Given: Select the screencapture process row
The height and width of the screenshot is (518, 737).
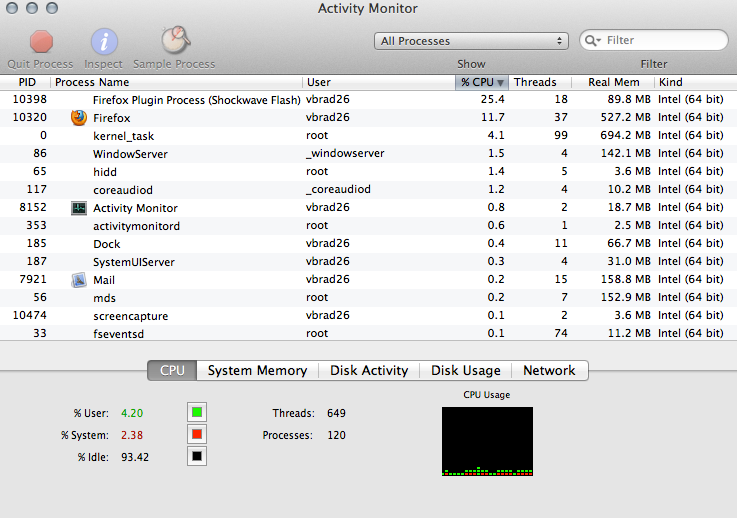Looking at the screenshot, I should pos(368,315).
